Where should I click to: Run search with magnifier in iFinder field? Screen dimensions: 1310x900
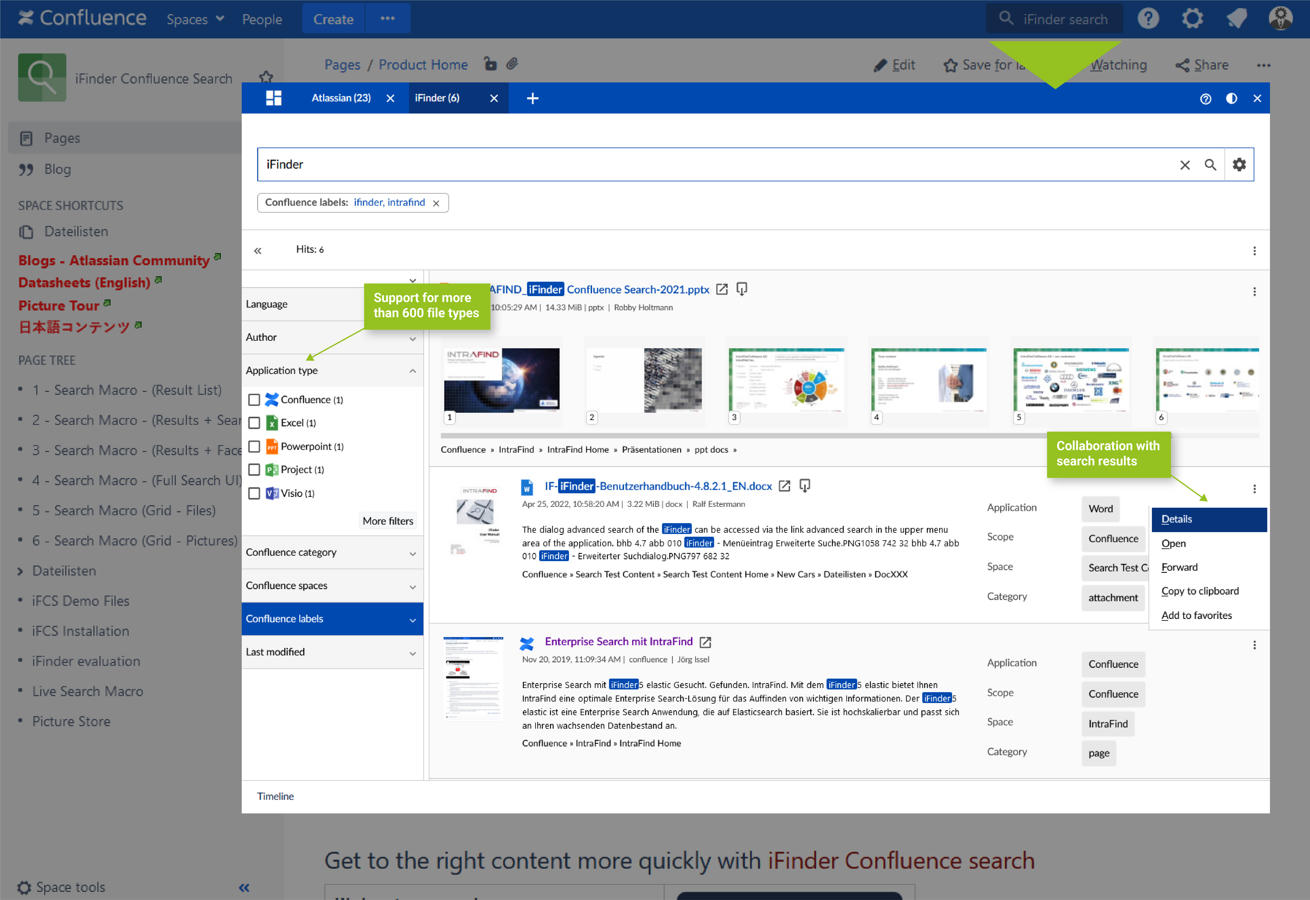[1210, 165]
